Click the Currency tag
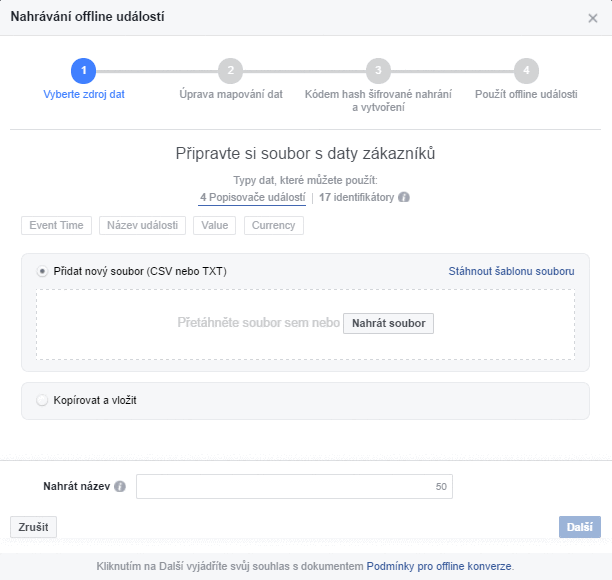612x580 pixels. point(273,226)
